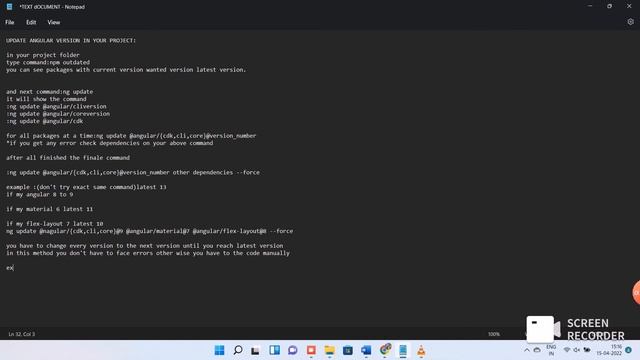640x360 pixels.
Task: Open File Explorer from the taskbar
Action: pos(329,350)
